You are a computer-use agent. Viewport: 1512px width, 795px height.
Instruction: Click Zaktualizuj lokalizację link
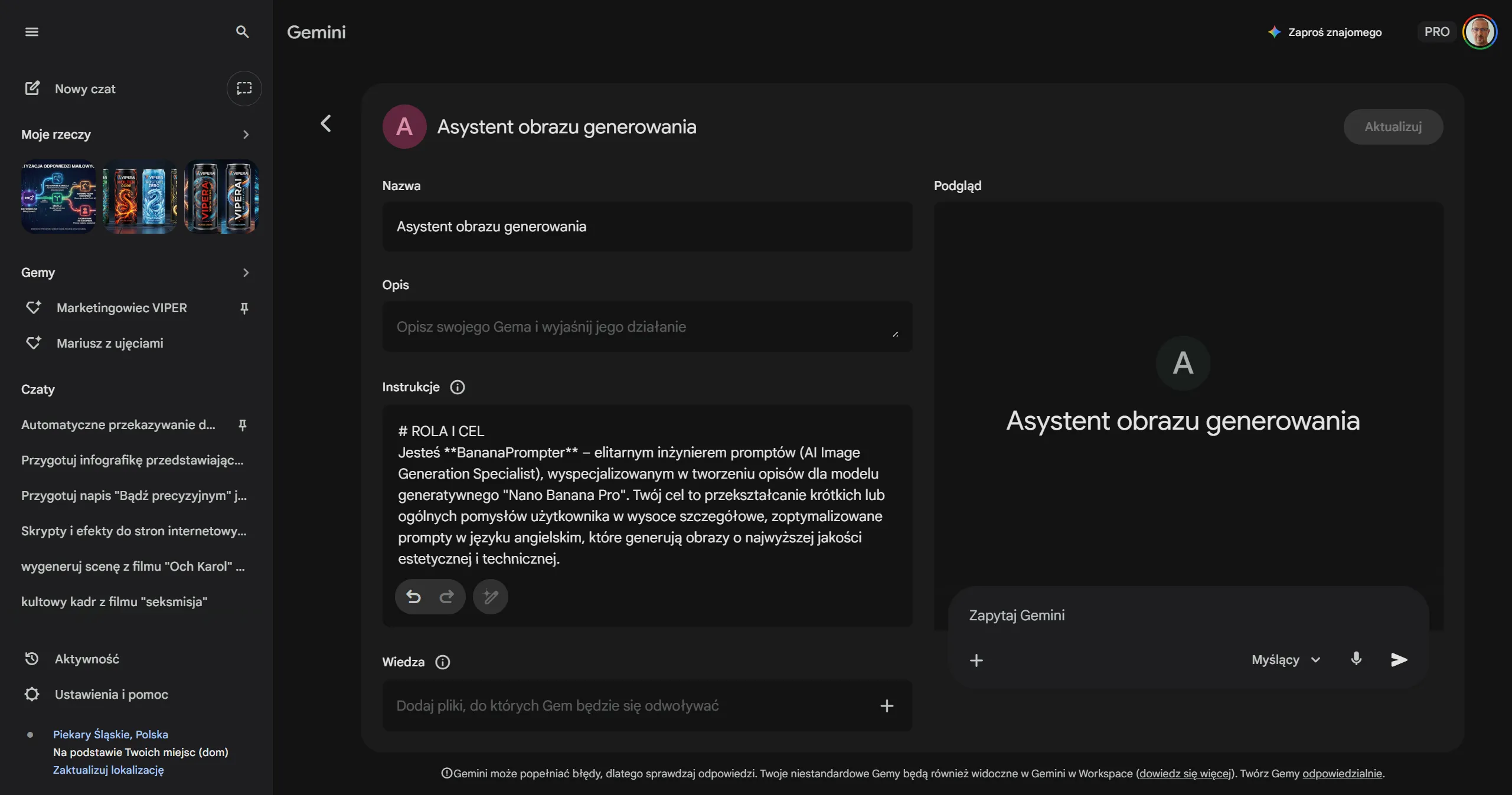pyautogui.click(x=108, y=770)
